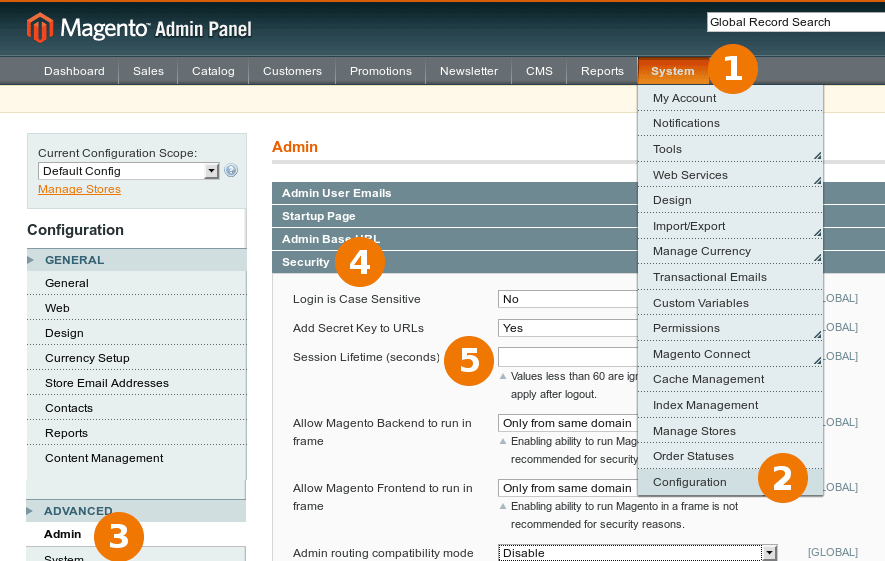This screenshot has height=561, width=885.
Task: Expand the Admin User Emails fieldset
Action: click(x=455, y=193)
